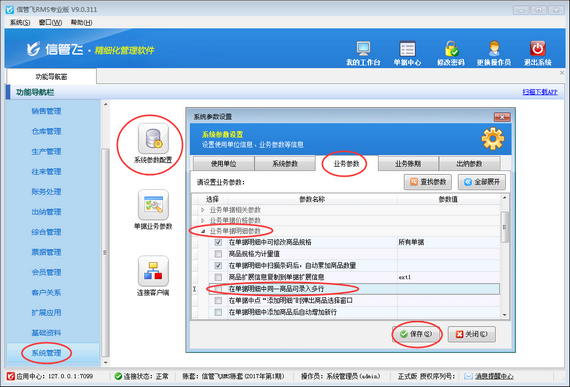Click the 全部展开 button
The image size is (570, 387).
click(482, 182)
